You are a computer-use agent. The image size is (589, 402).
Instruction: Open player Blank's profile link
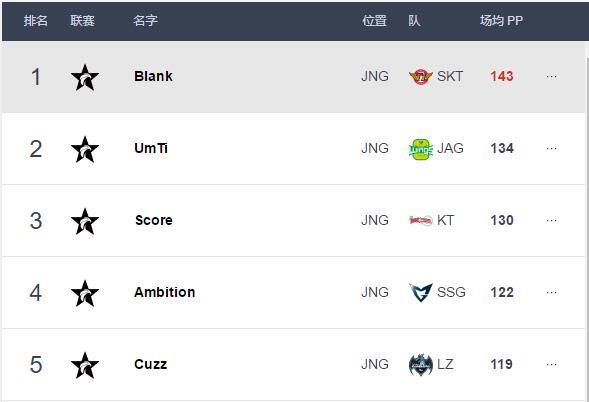pos(153,76)
